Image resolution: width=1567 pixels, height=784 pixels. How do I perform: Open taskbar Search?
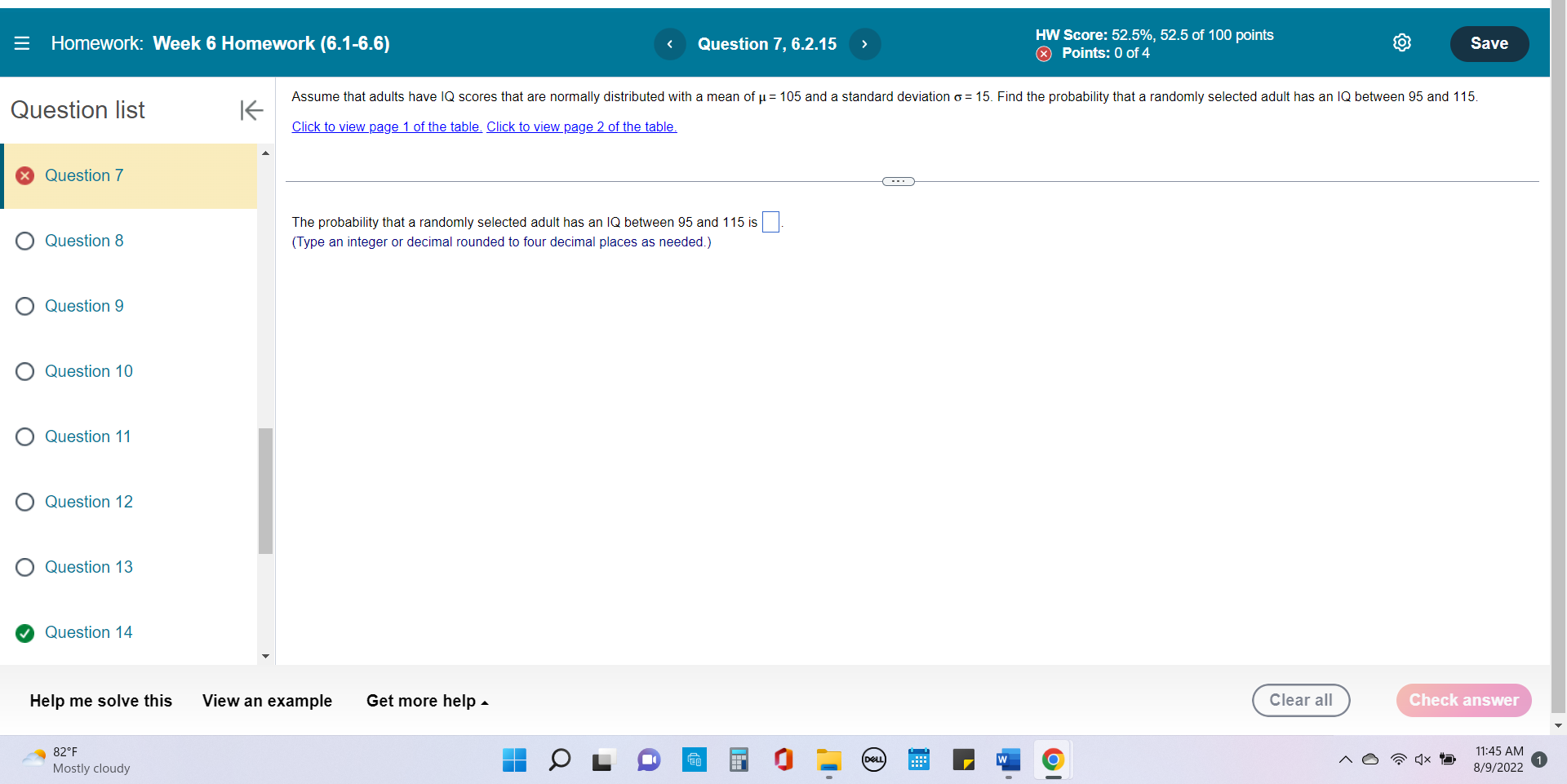pos(559,760)
